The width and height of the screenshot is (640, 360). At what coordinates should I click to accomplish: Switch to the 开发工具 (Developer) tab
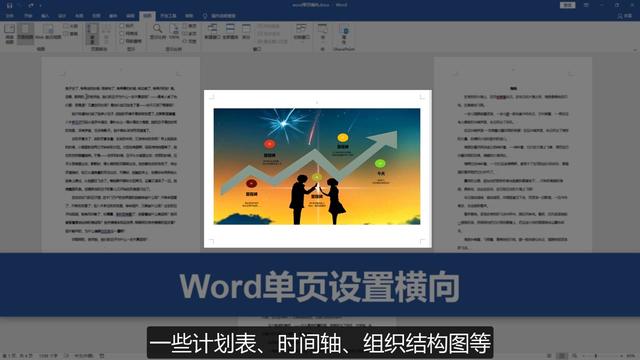click(168, 16)
